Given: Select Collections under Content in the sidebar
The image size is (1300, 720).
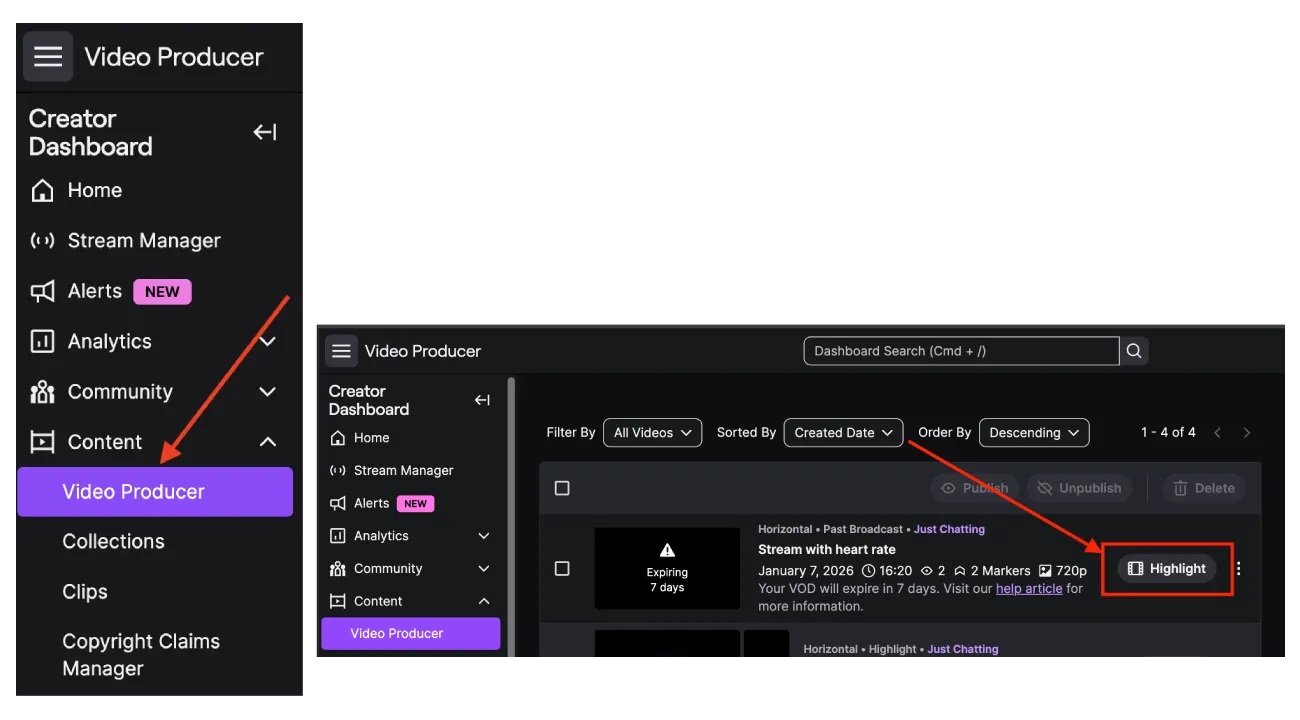Looking at the screenshot, I should pos(114,542).
